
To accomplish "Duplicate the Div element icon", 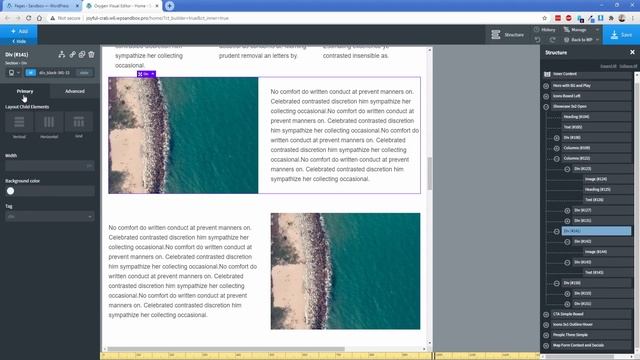I will (82, 54).
